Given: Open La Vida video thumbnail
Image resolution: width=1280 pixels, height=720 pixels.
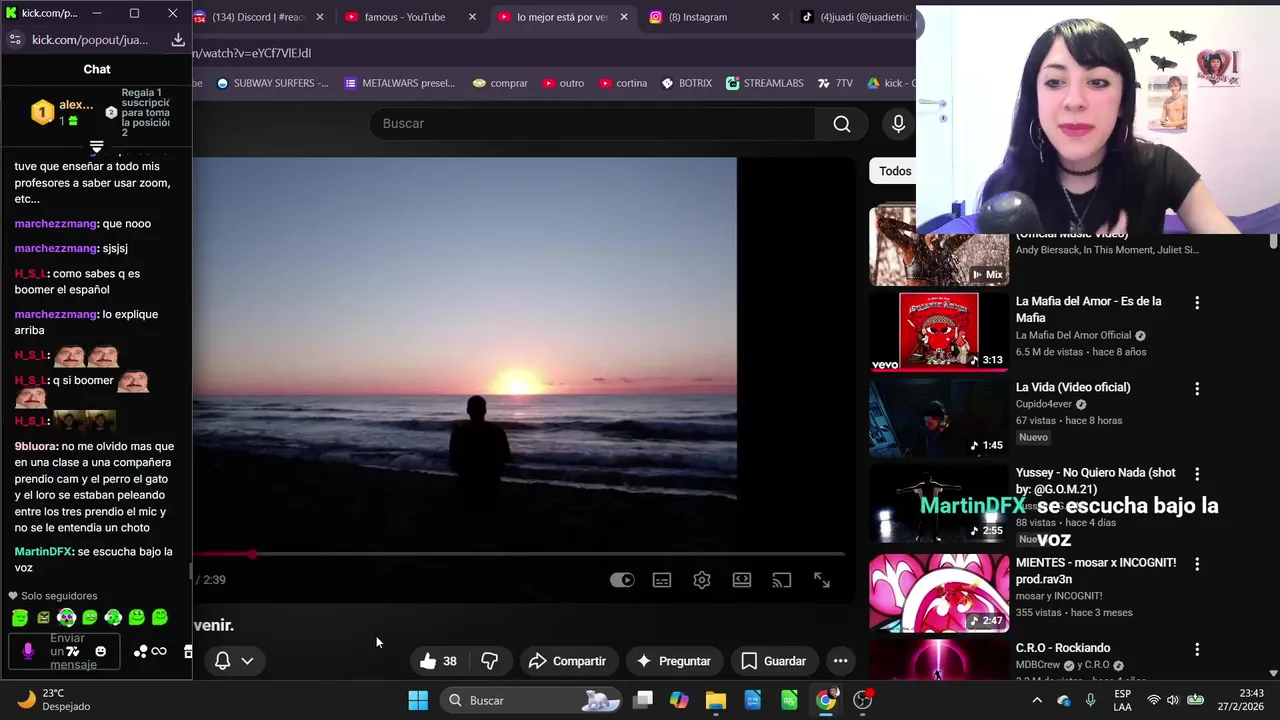Looking at the screenshot, I should (x=939, y=417).
